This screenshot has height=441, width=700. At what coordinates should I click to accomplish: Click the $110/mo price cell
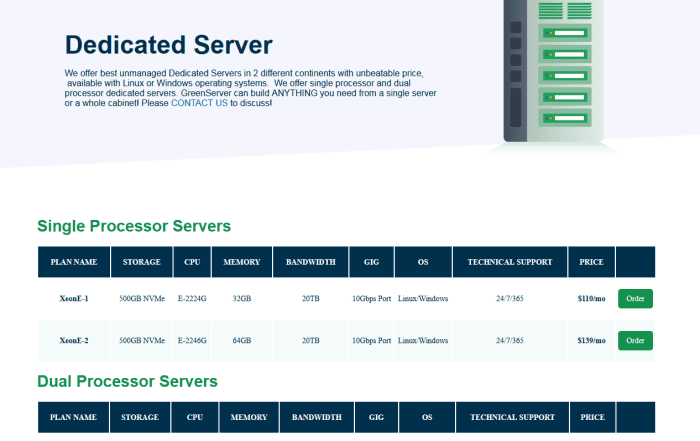tap(591, 298)
